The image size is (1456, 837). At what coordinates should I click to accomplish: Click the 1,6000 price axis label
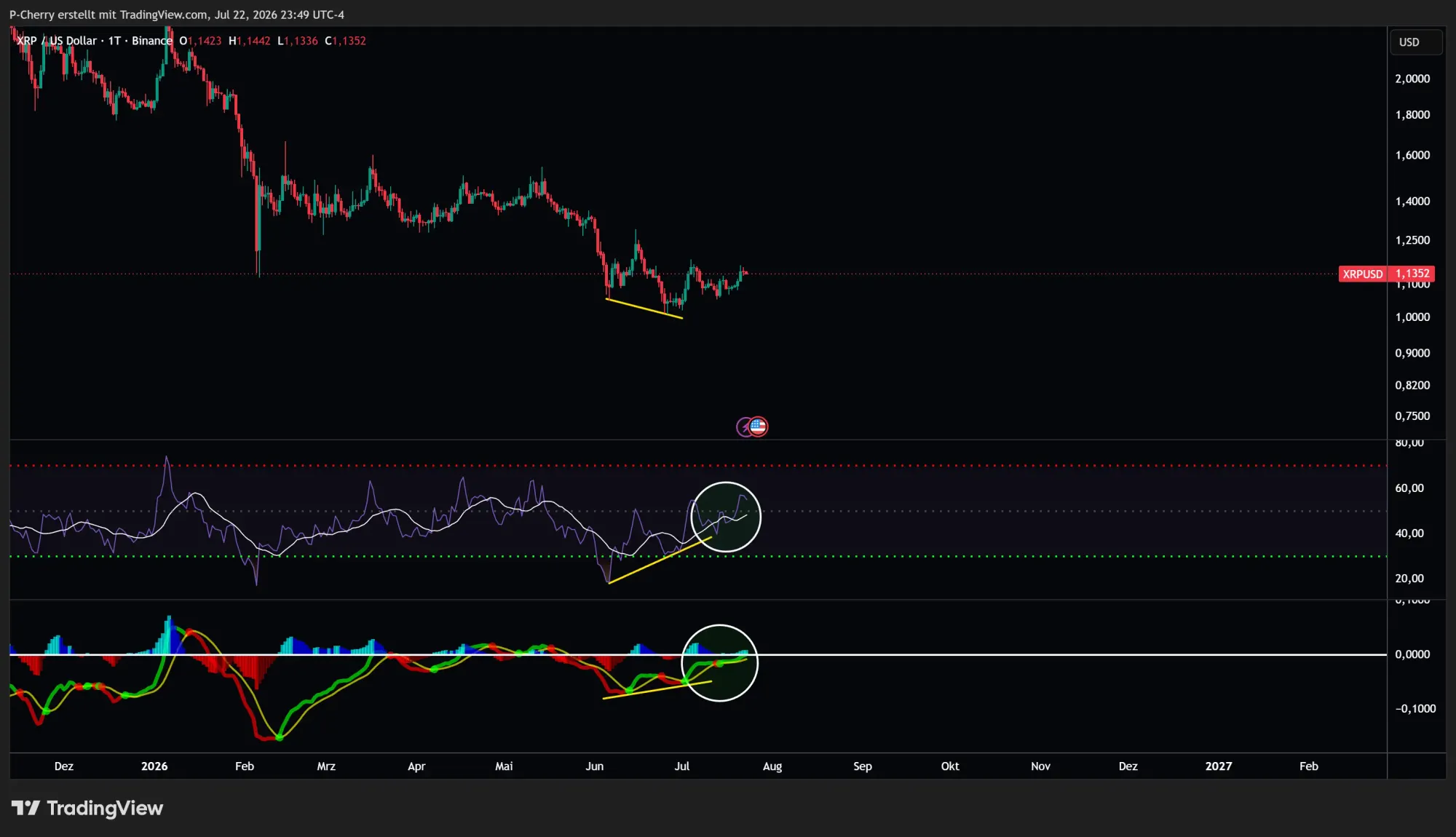click(1412, 155)
